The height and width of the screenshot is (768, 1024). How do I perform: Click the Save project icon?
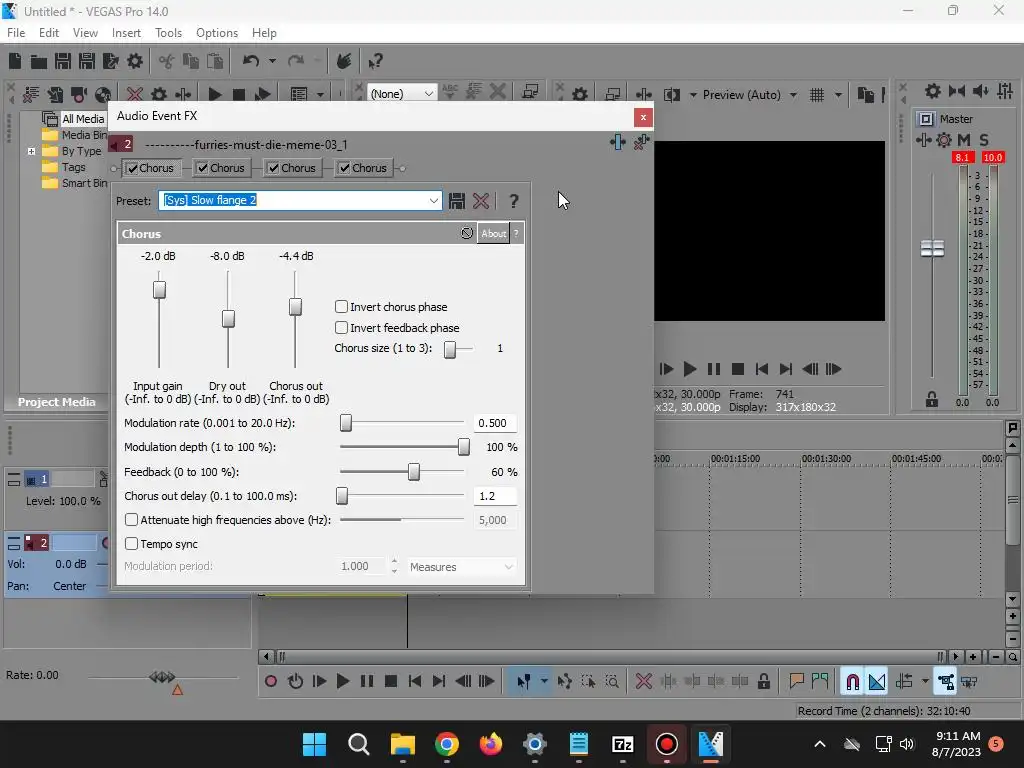(63, 61)
